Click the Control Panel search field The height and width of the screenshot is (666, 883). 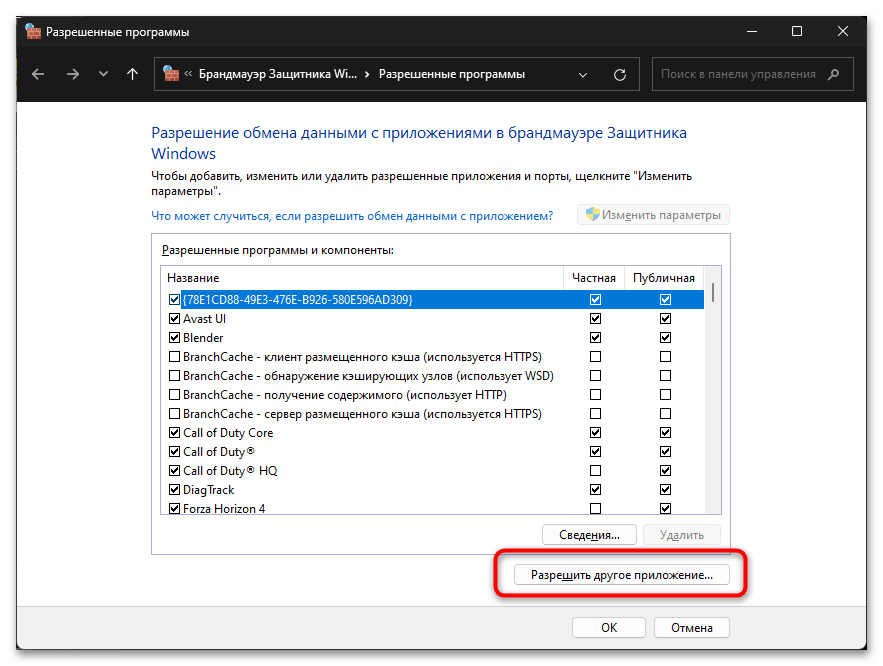738,74
